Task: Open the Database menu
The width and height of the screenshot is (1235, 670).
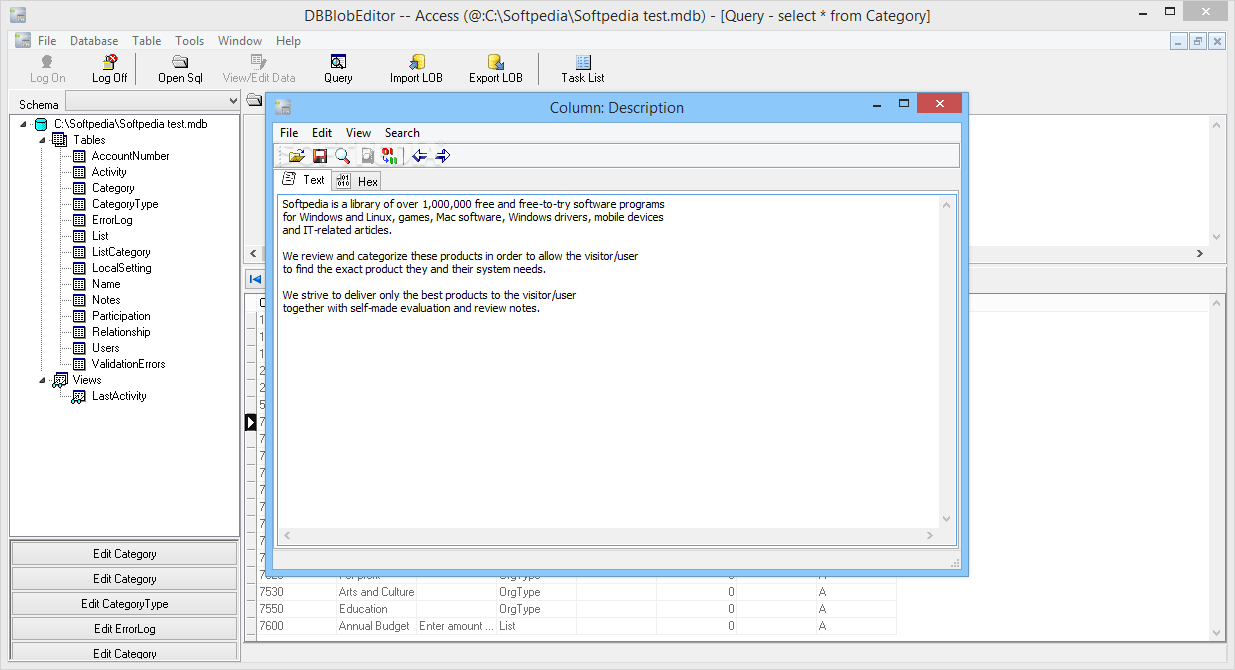Action: pyautogui.click(x=94, y=41)
